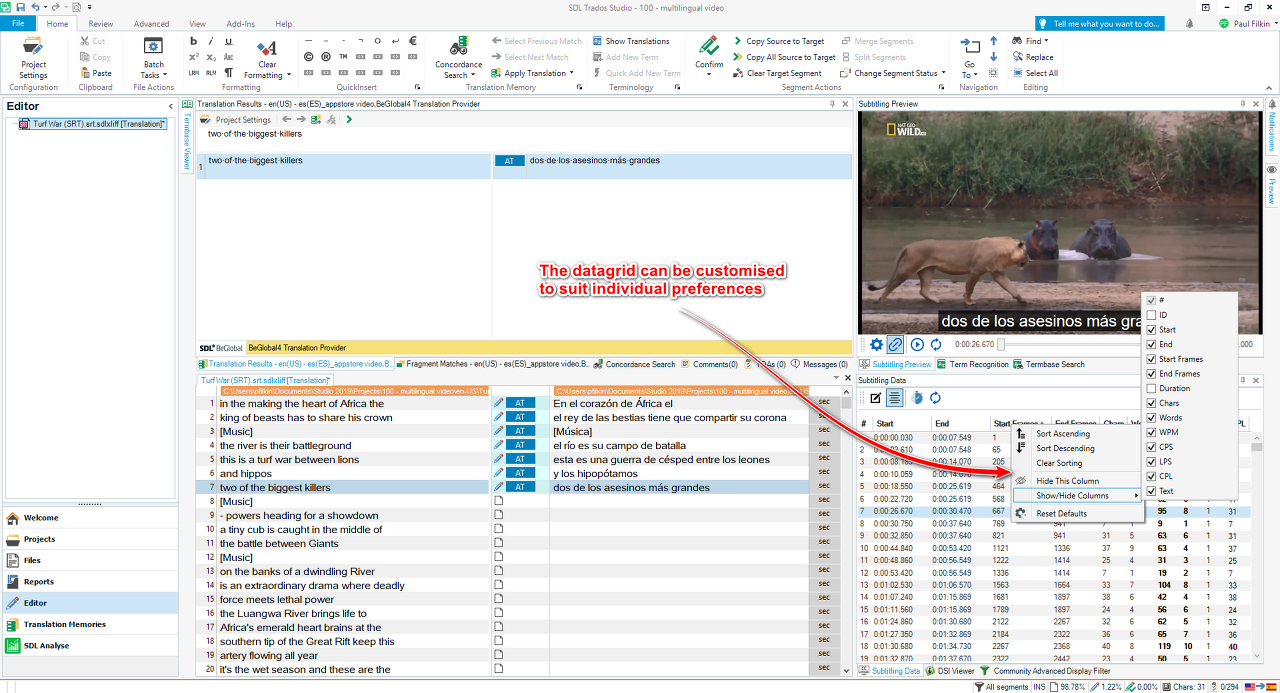Click the Undo arrow in quick access toolbar

35,7
